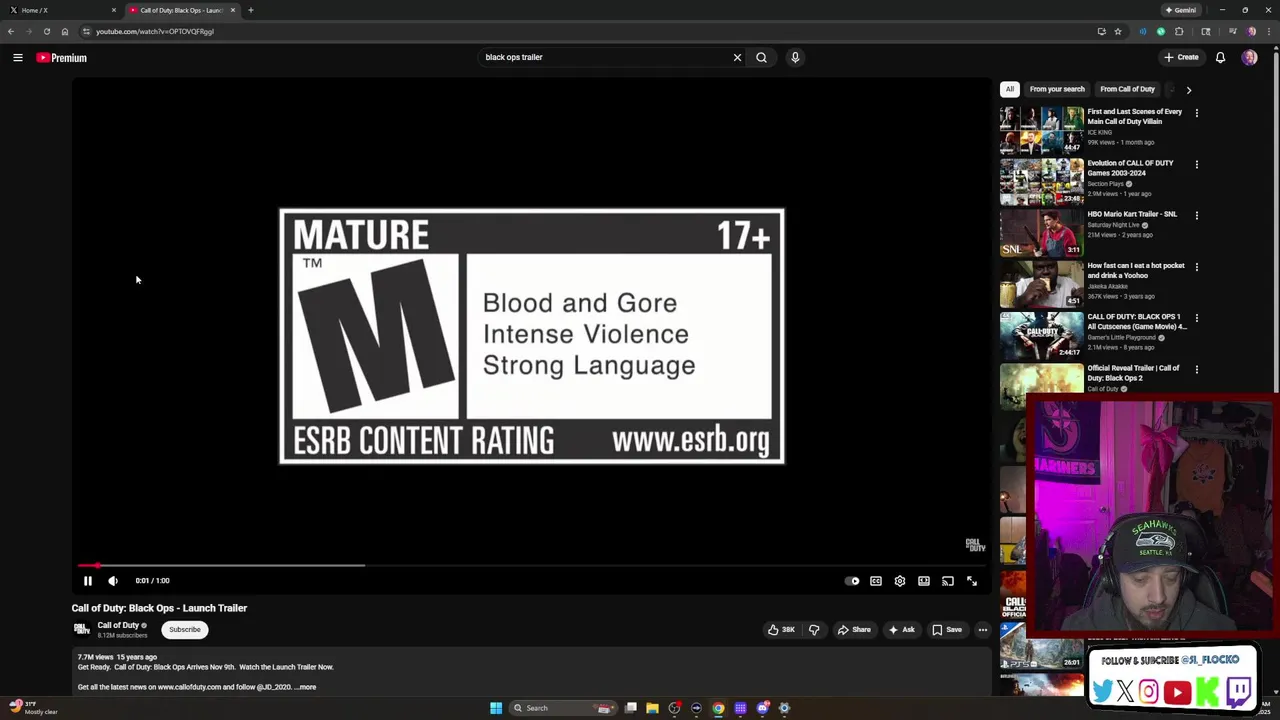This screenshot has width=1280, height=720.
Task: Select the All filter chip
Action: (1010, 89)
